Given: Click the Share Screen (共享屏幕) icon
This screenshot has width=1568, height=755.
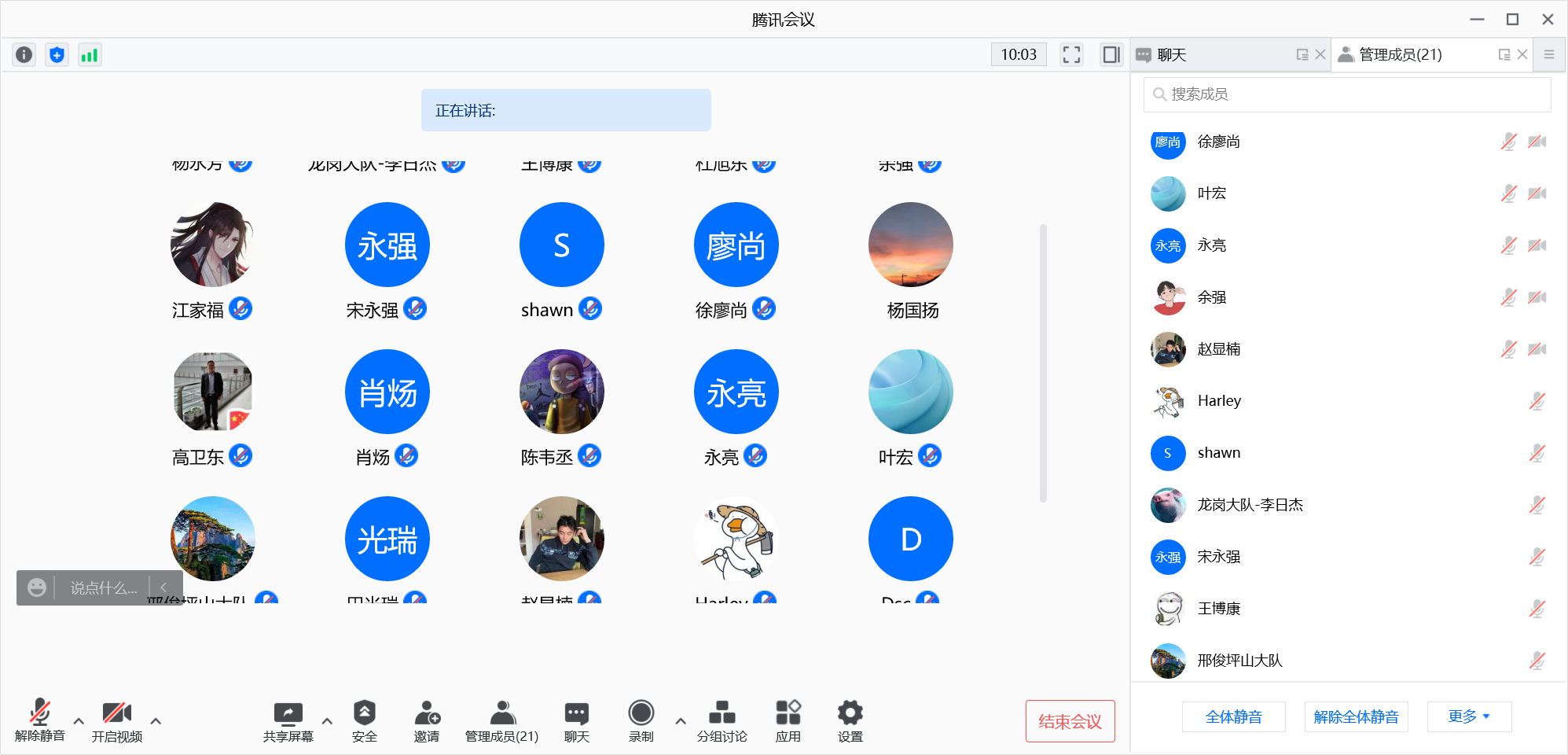Looking at the screenshot, I should [288, 714].
